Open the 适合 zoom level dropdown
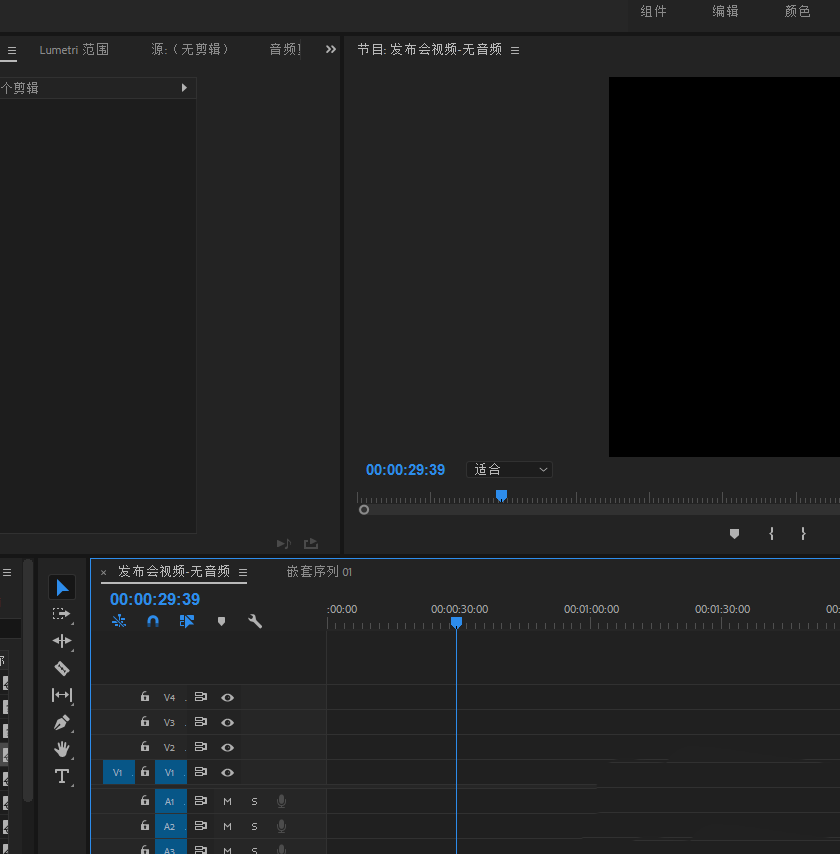 click(x=509, y=470)
